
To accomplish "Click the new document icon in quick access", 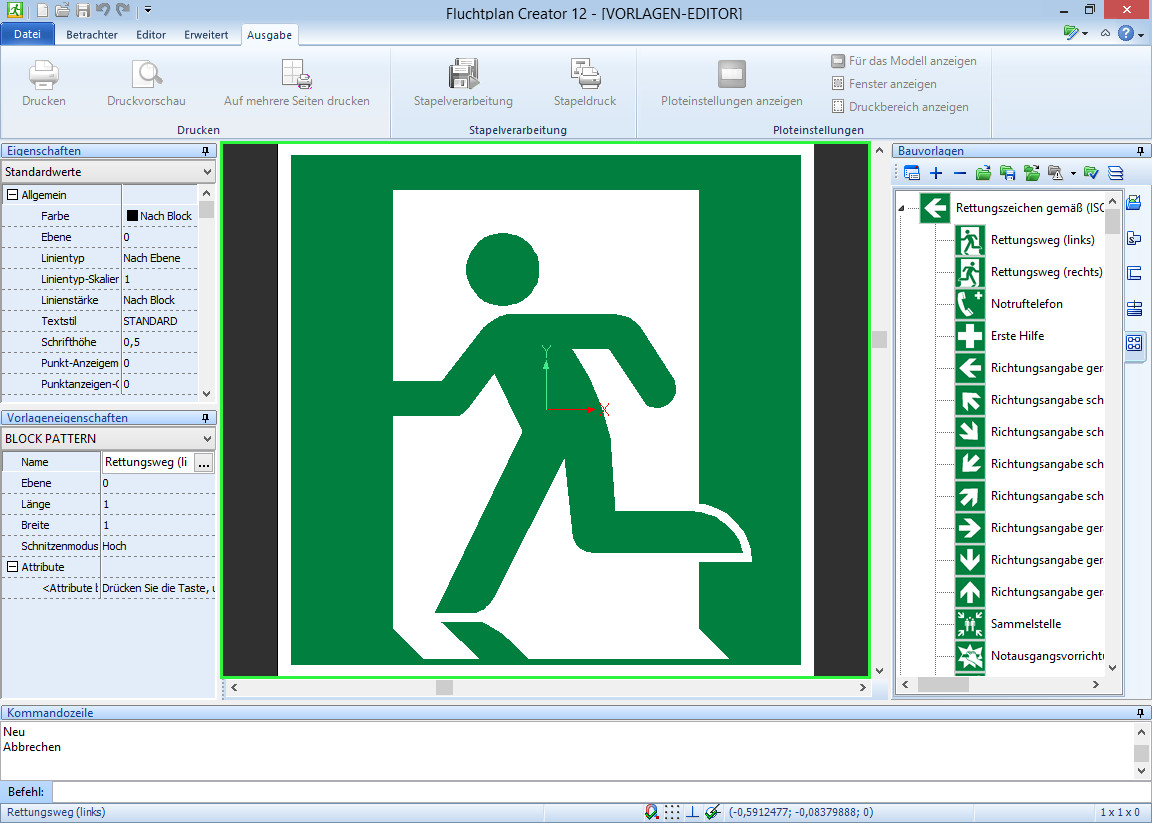I will [43, 10].
